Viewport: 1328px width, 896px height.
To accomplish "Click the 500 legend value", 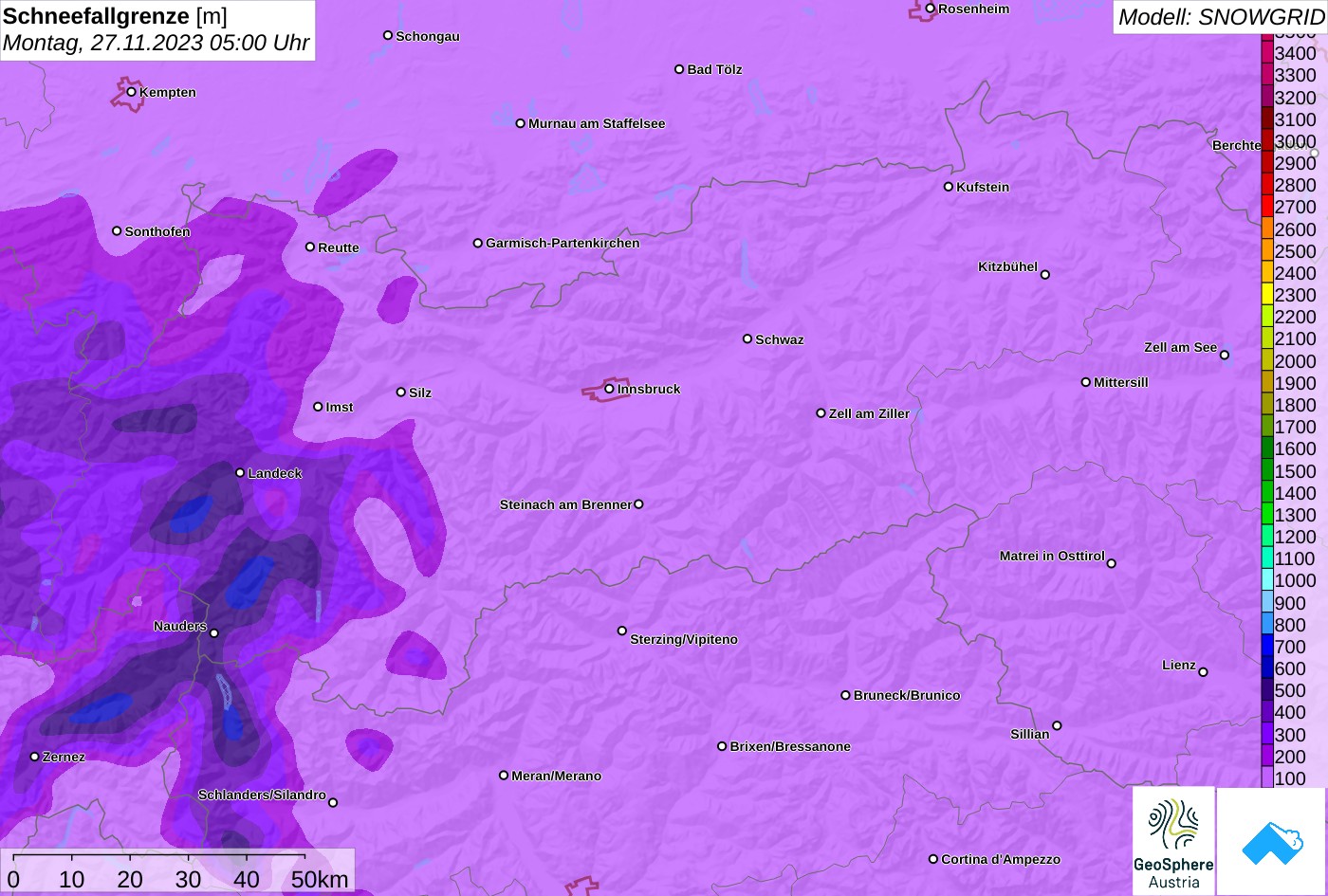I will tap(1290, 690).
